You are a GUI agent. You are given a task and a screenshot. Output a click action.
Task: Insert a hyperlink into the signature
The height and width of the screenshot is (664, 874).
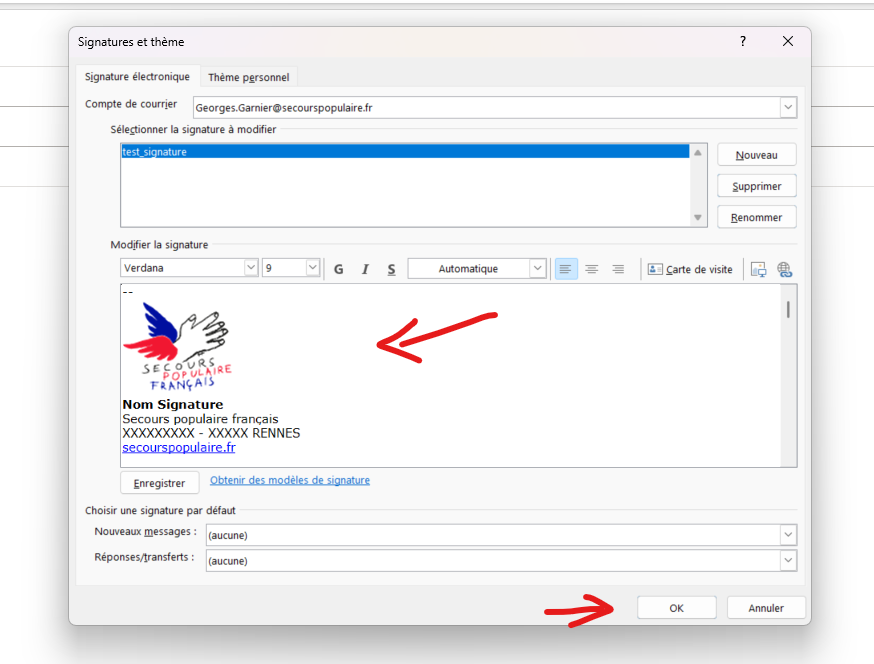[x=784, y=269]
